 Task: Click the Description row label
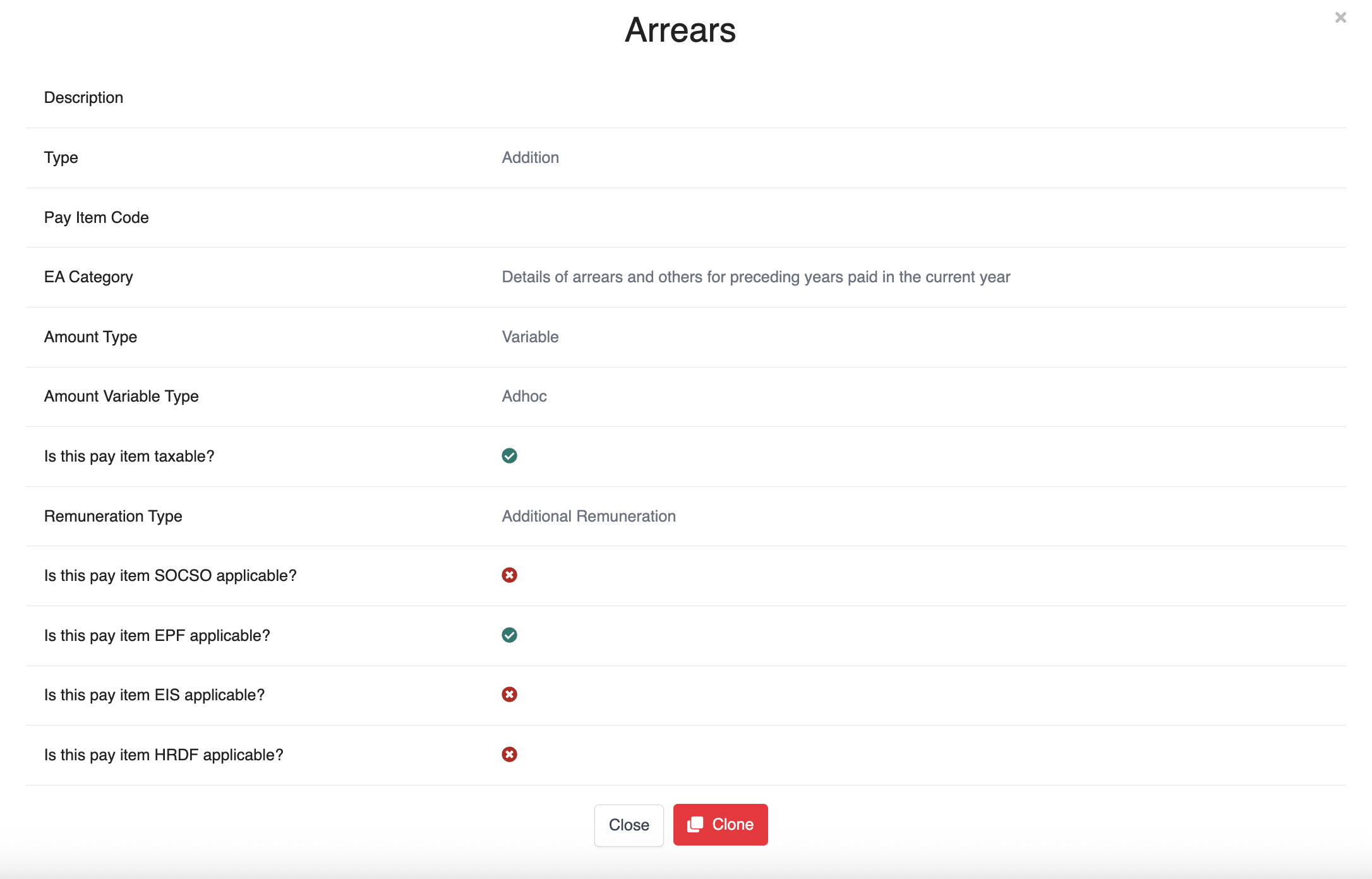(x=83, y=98)
